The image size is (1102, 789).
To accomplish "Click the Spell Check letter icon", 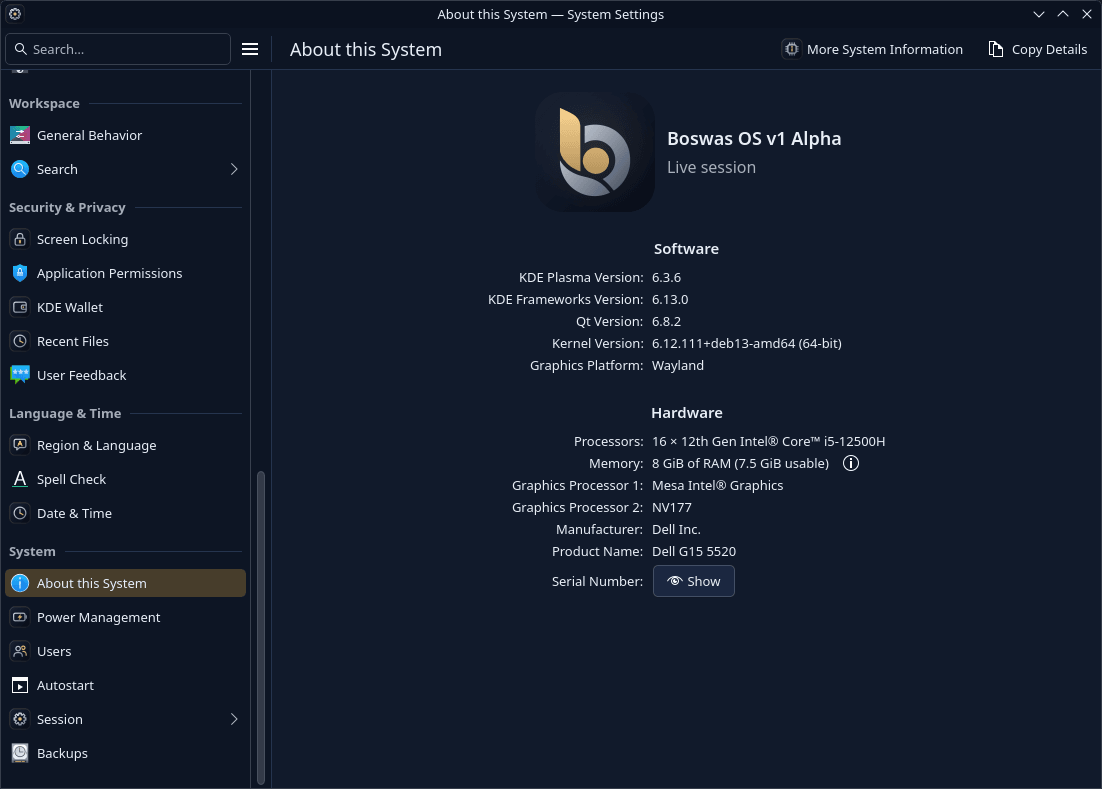I will pyautogui.click(x=20, y=479).
